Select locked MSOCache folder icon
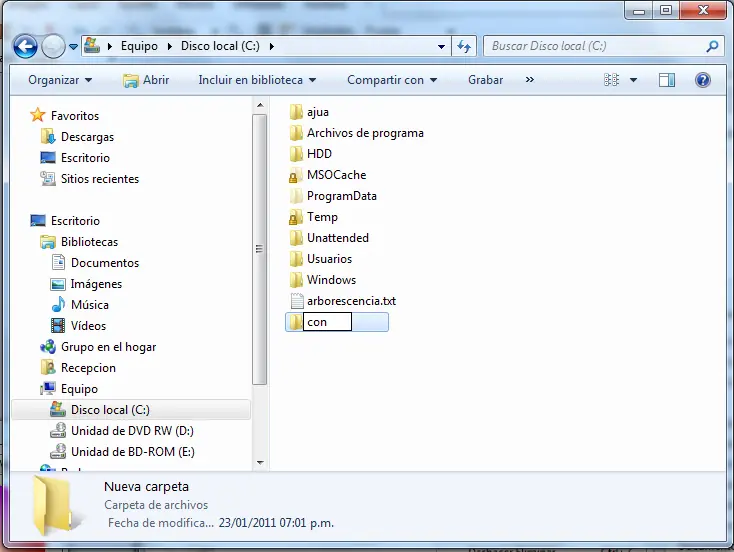This screenshot has width=734, height=552. click(295, 175)
